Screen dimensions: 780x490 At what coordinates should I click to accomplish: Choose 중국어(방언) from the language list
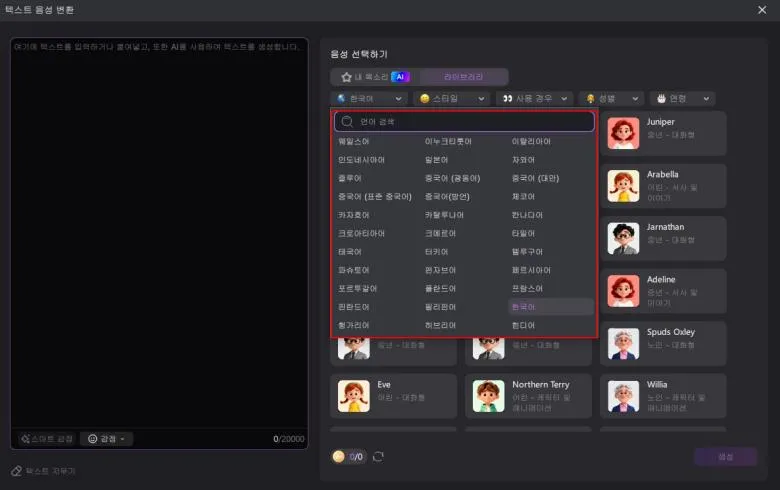447,197
